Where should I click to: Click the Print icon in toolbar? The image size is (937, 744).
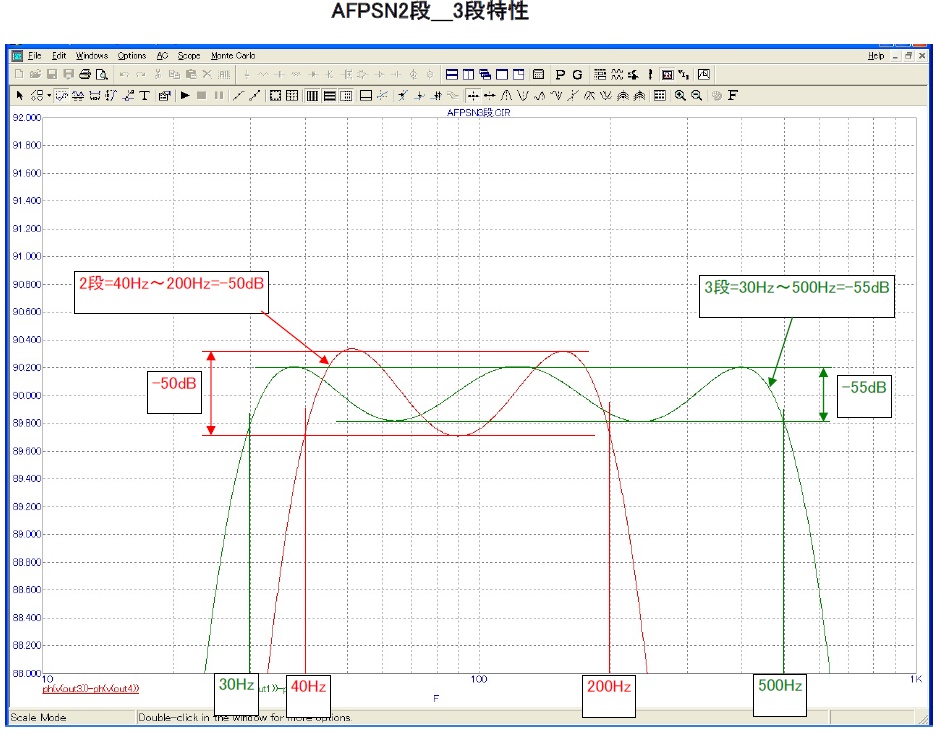[86, 75]
